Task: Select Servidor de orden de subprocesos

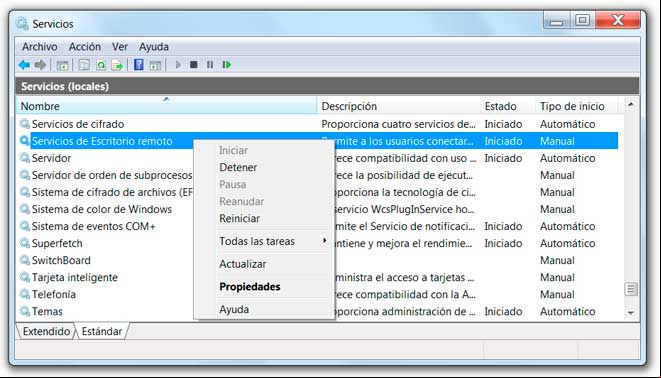Action: [112, 175]
